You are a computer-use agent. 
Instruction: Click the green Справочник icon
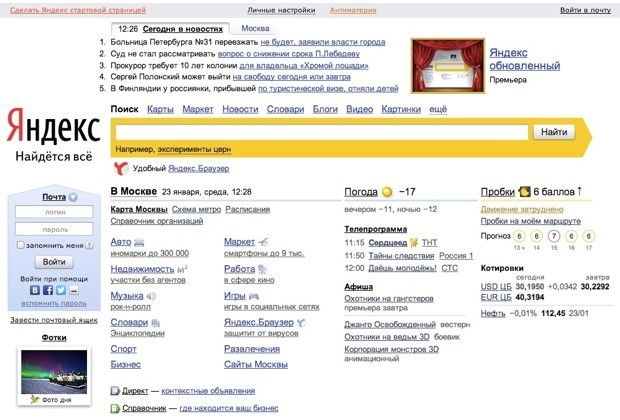[115, 408]
